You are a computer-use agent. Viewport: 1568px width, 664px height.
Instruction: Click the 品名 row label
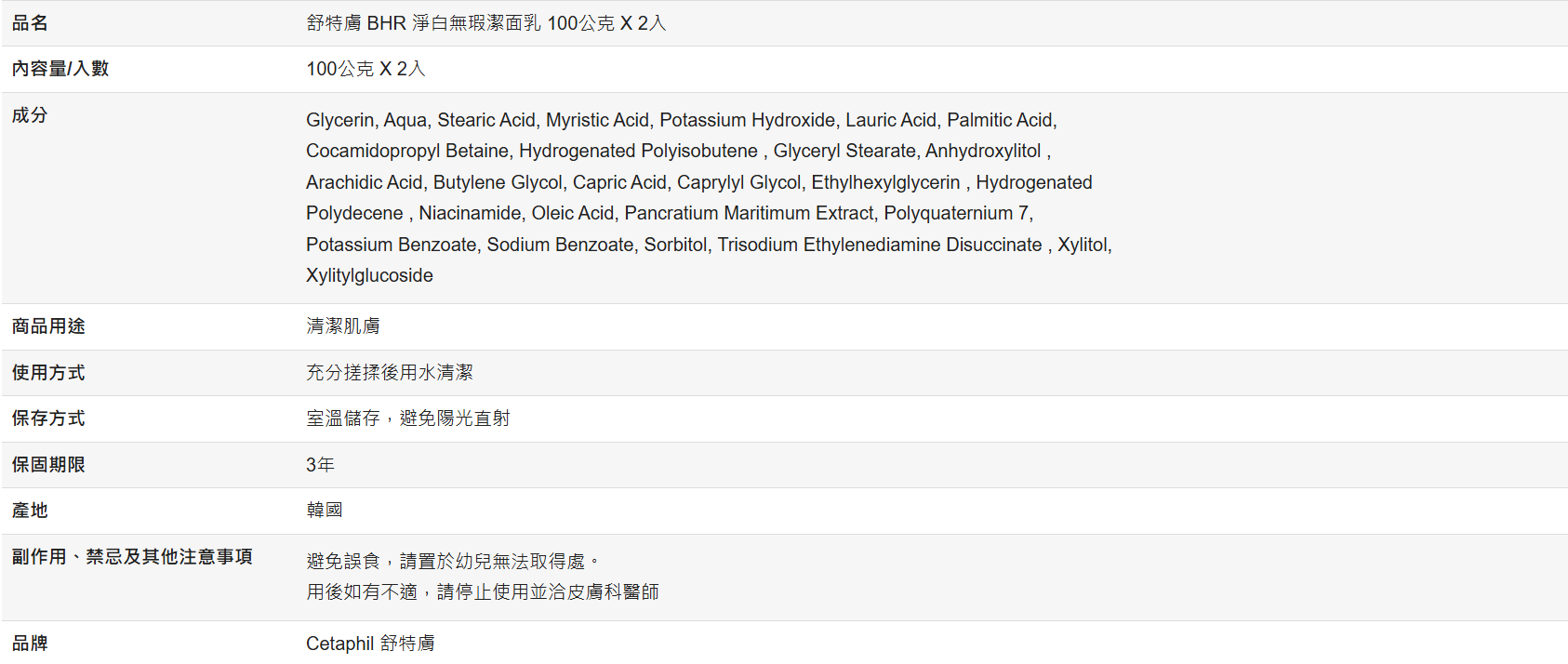tap(30, 23)
